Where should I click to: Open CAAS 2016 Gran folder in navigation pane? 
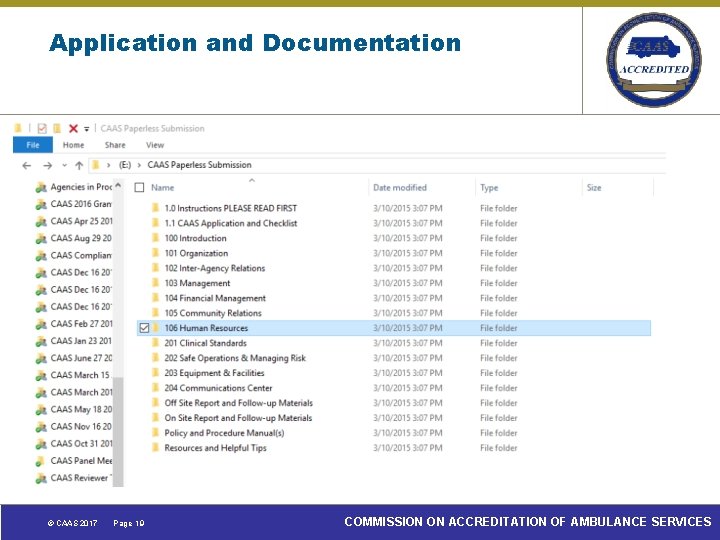pos(81,204)
